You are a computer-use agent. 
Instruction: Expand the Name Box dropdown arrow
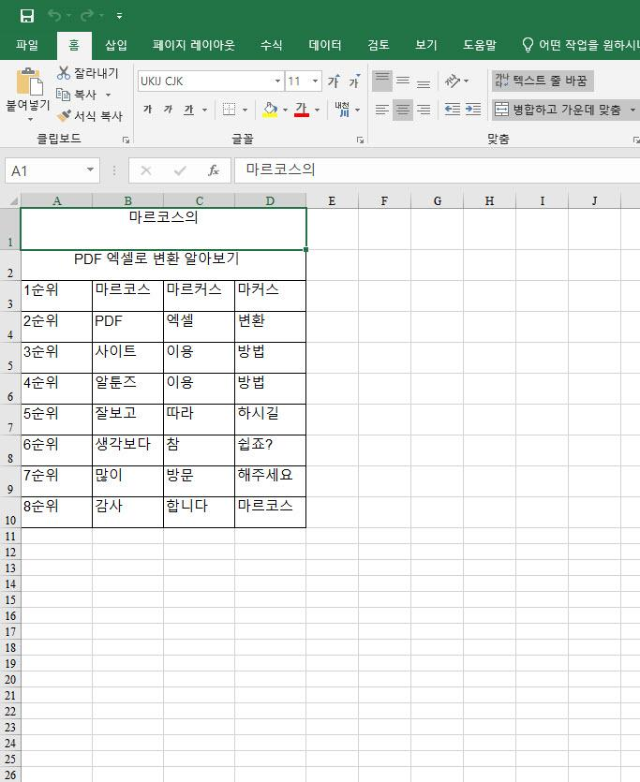(90, 170)
